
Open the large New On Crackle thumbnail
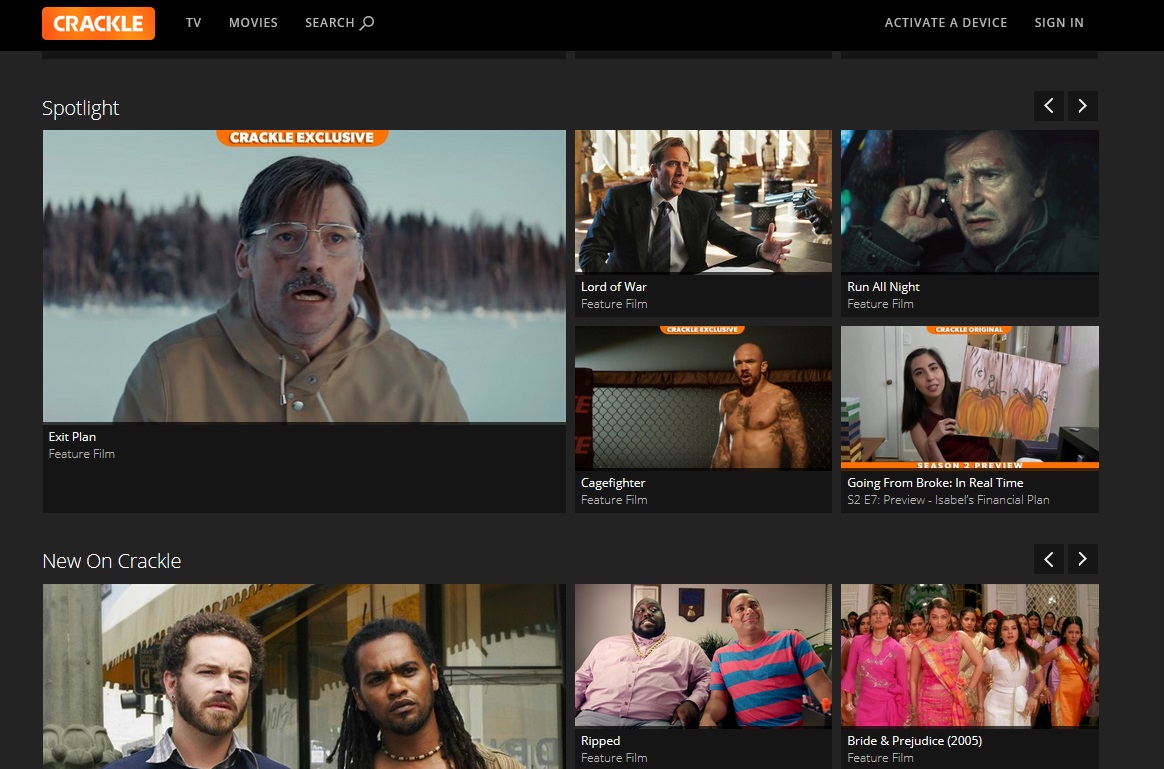tap(304, 676)
